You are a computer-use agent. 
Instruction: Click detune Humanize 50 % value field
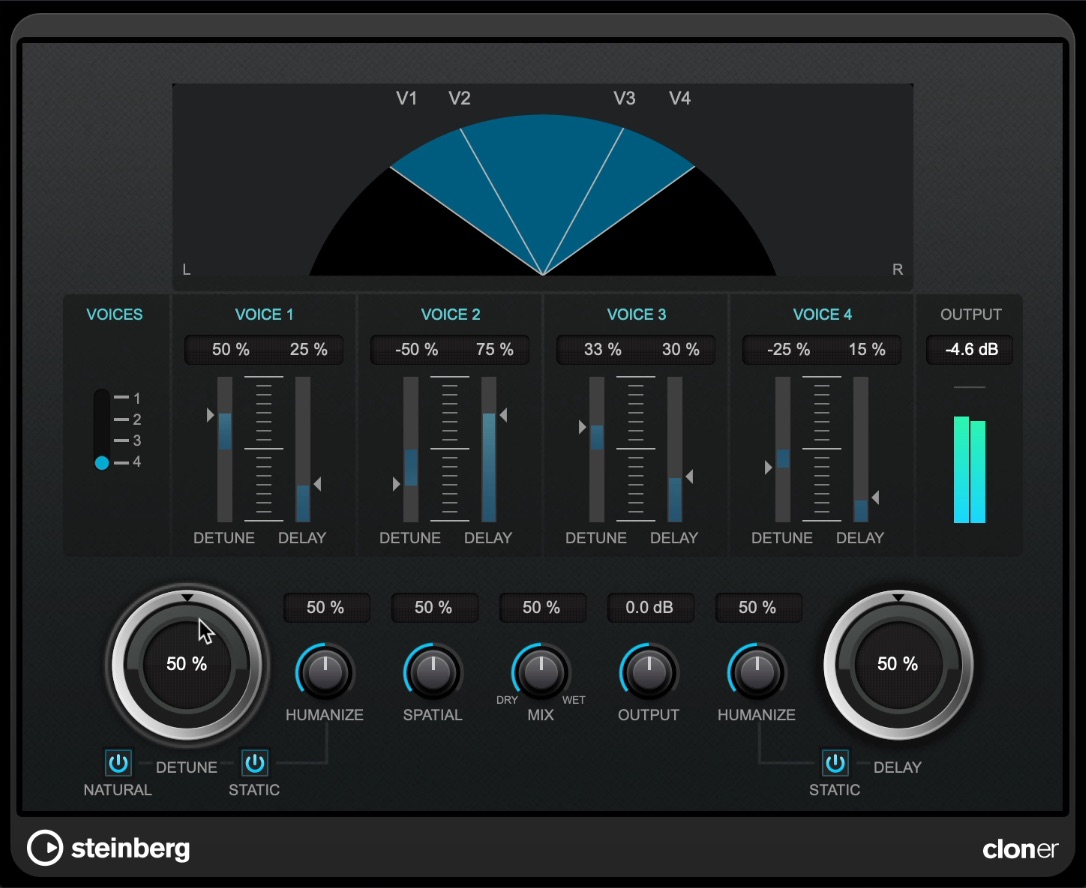(326, 607)
